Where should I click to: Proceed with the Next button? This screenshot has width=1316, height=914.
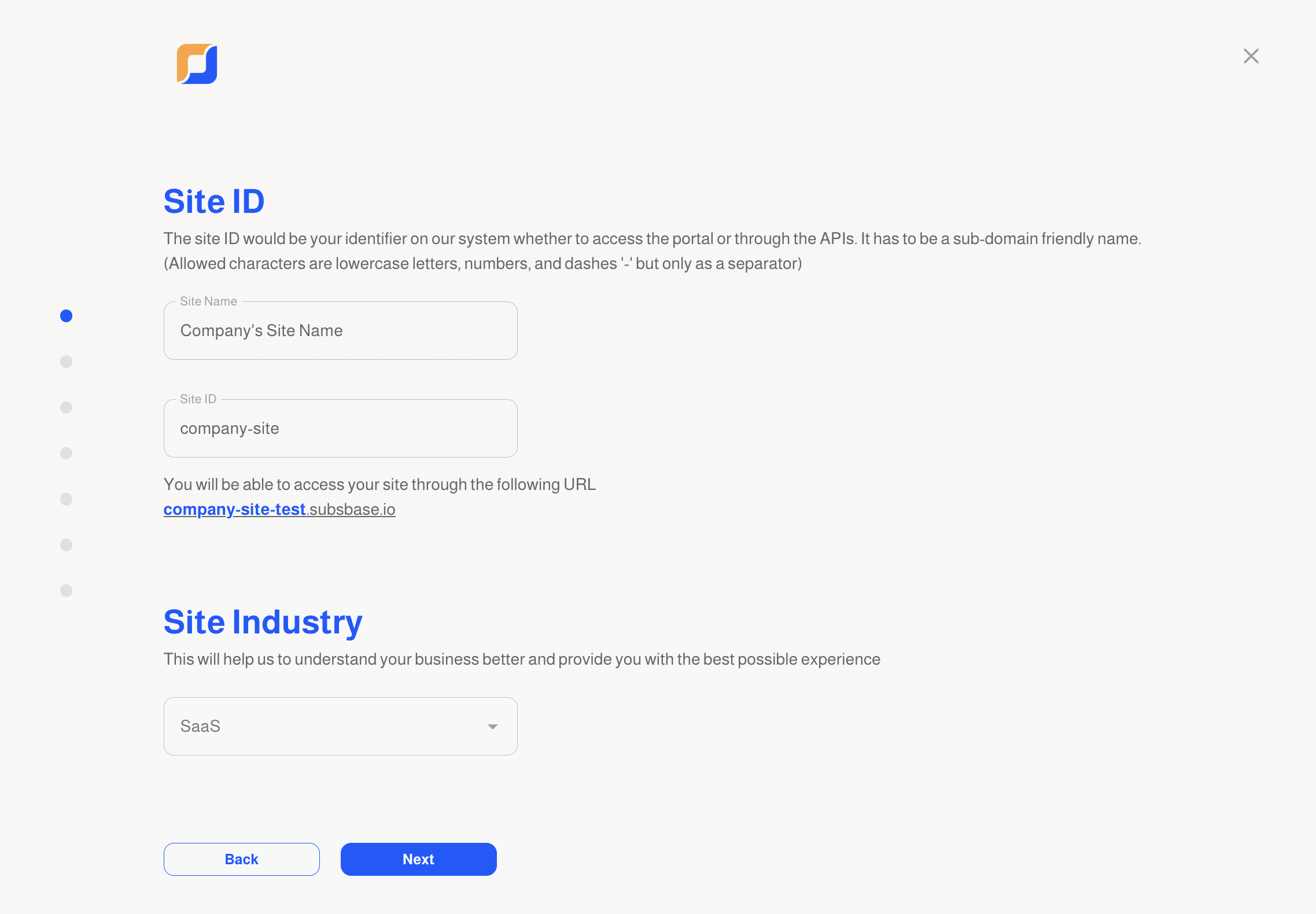pos(419,859)
